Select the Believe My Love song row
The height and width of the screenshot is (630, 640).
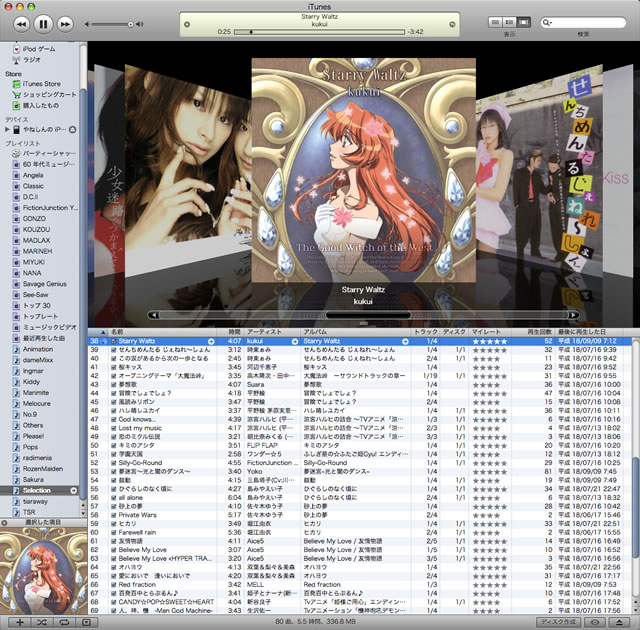tap(359, 550)
